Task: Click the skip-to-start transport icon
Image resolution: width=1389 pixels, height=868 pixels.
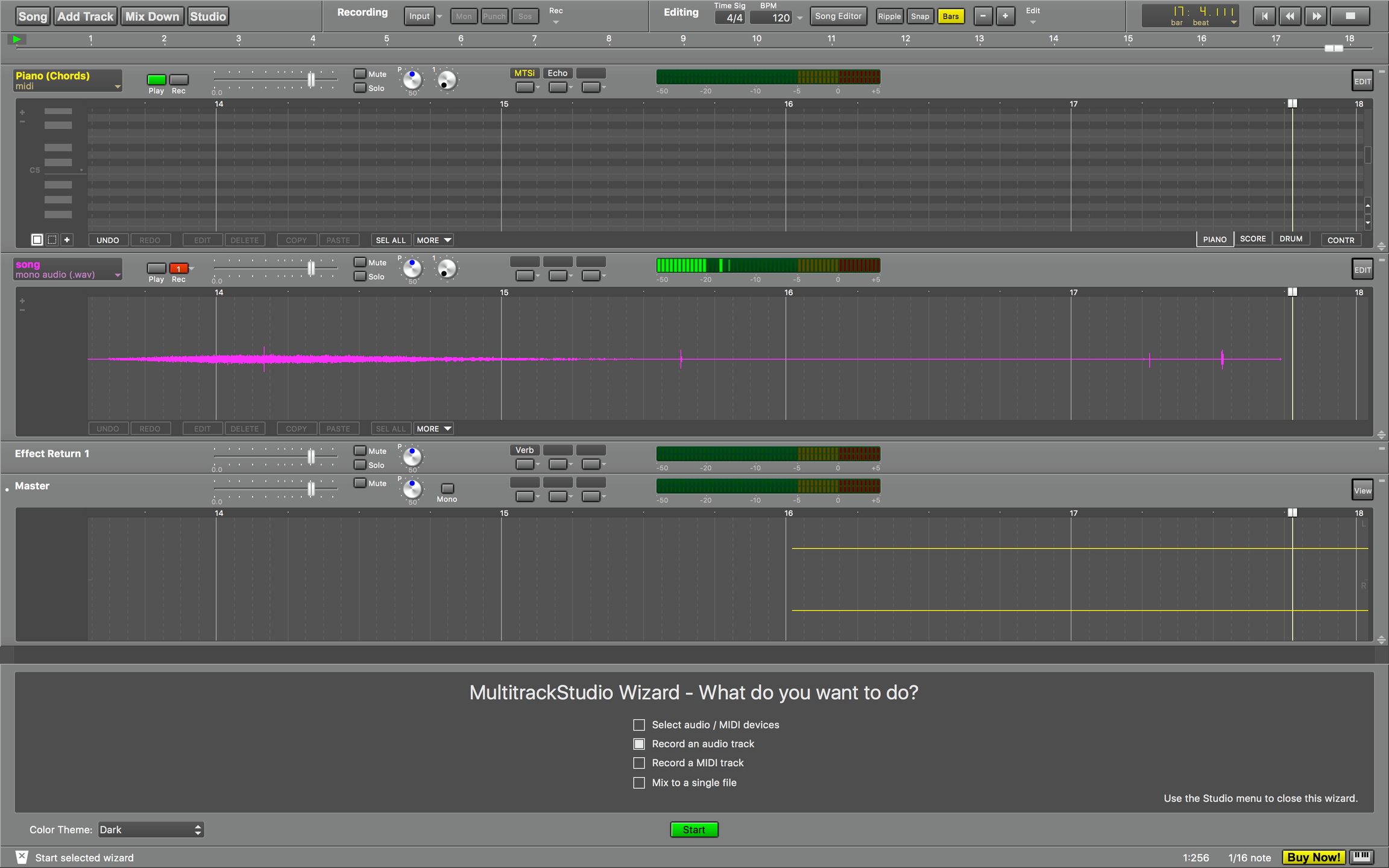Action: tap(1264, 16)
